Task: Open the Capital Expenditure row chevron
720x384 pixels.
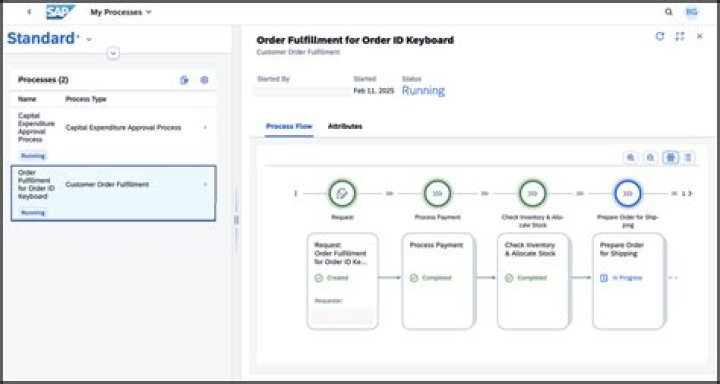Action: [205, 127]
